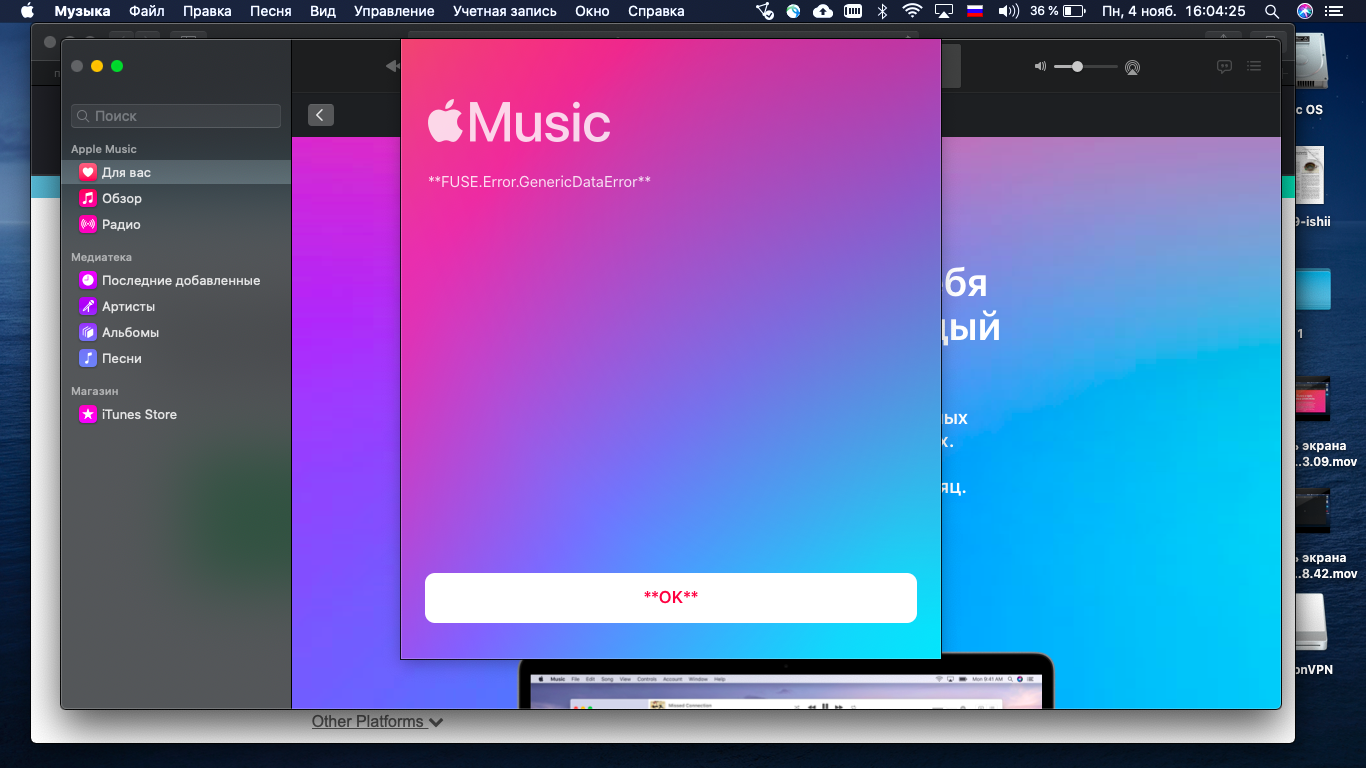Adjust the Music volume slider knob

(1077, 66)
